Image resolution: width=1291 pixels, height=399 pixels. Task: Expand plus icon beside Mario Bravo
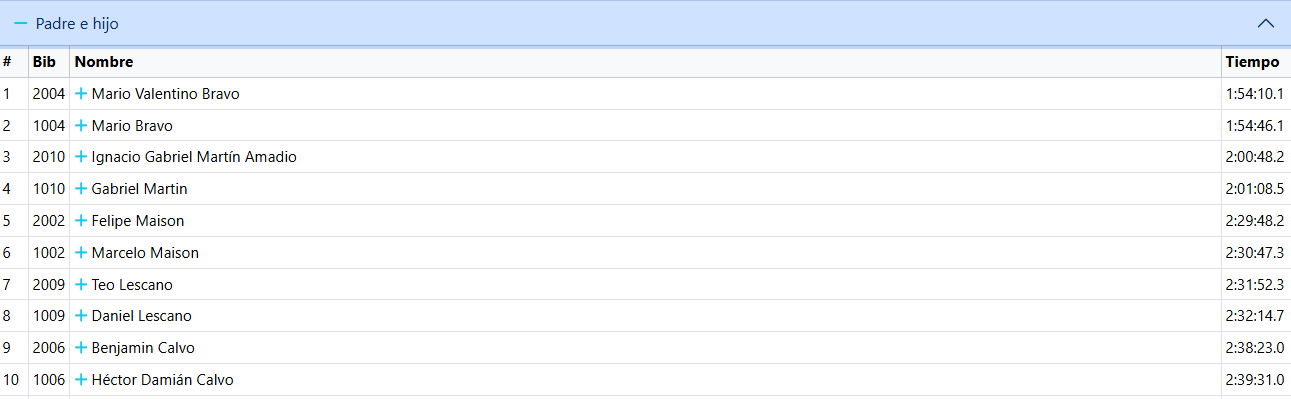click(x=81, y=126)
